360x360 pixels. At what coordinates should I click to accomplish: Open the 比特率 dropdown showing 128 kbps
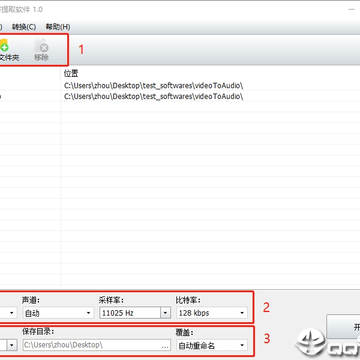(212, 313)
